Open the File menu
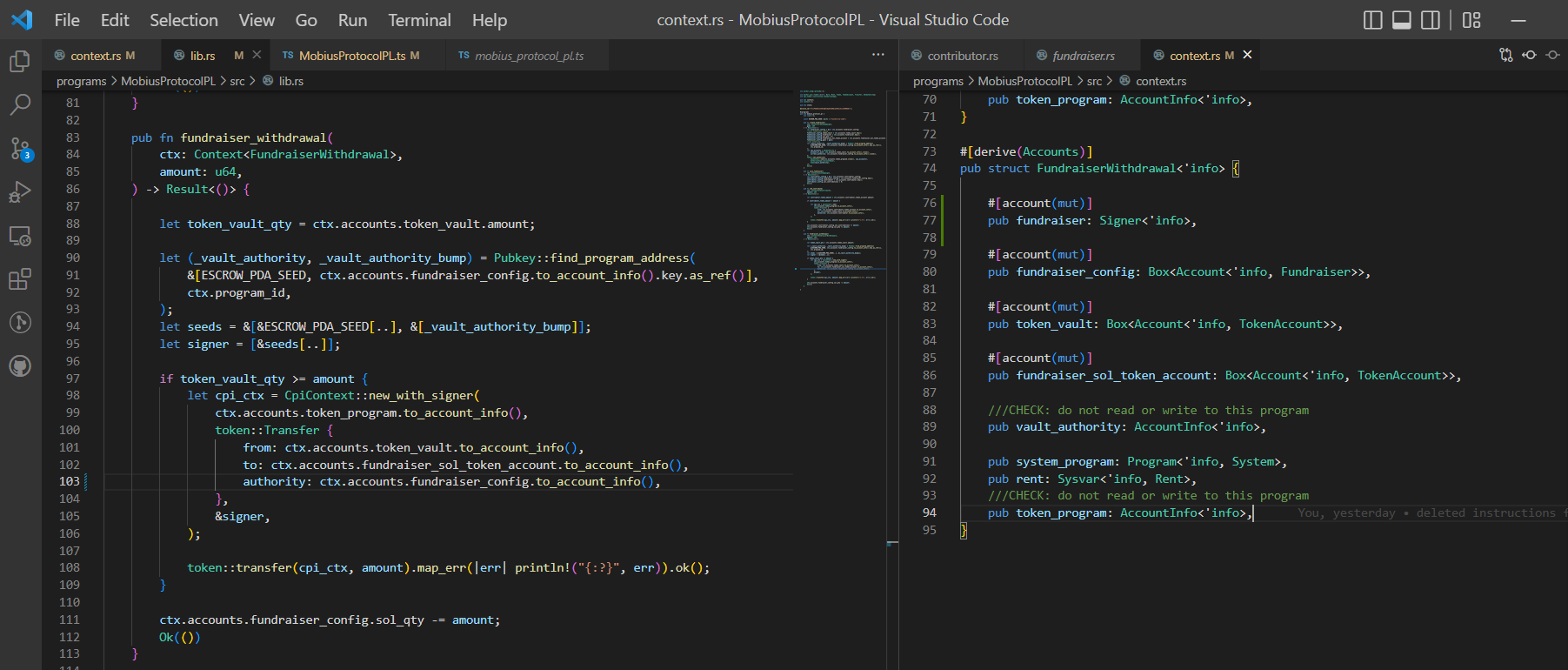 click(67, 20)
